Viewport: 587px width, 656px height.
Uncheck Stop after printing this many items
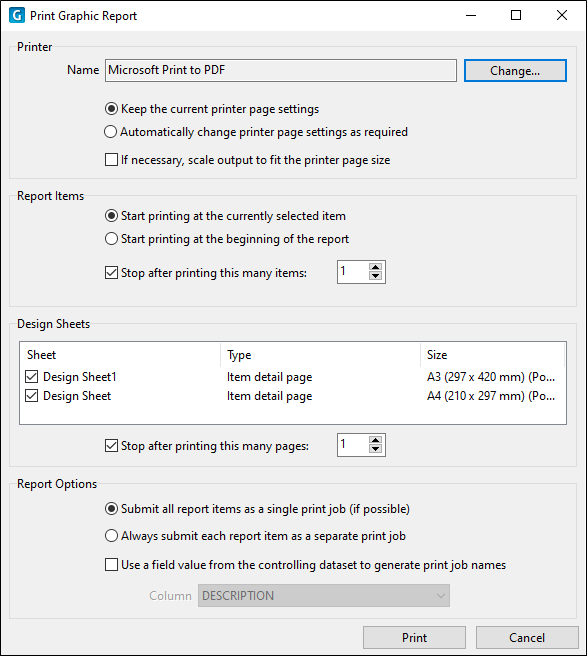[111, 273]
